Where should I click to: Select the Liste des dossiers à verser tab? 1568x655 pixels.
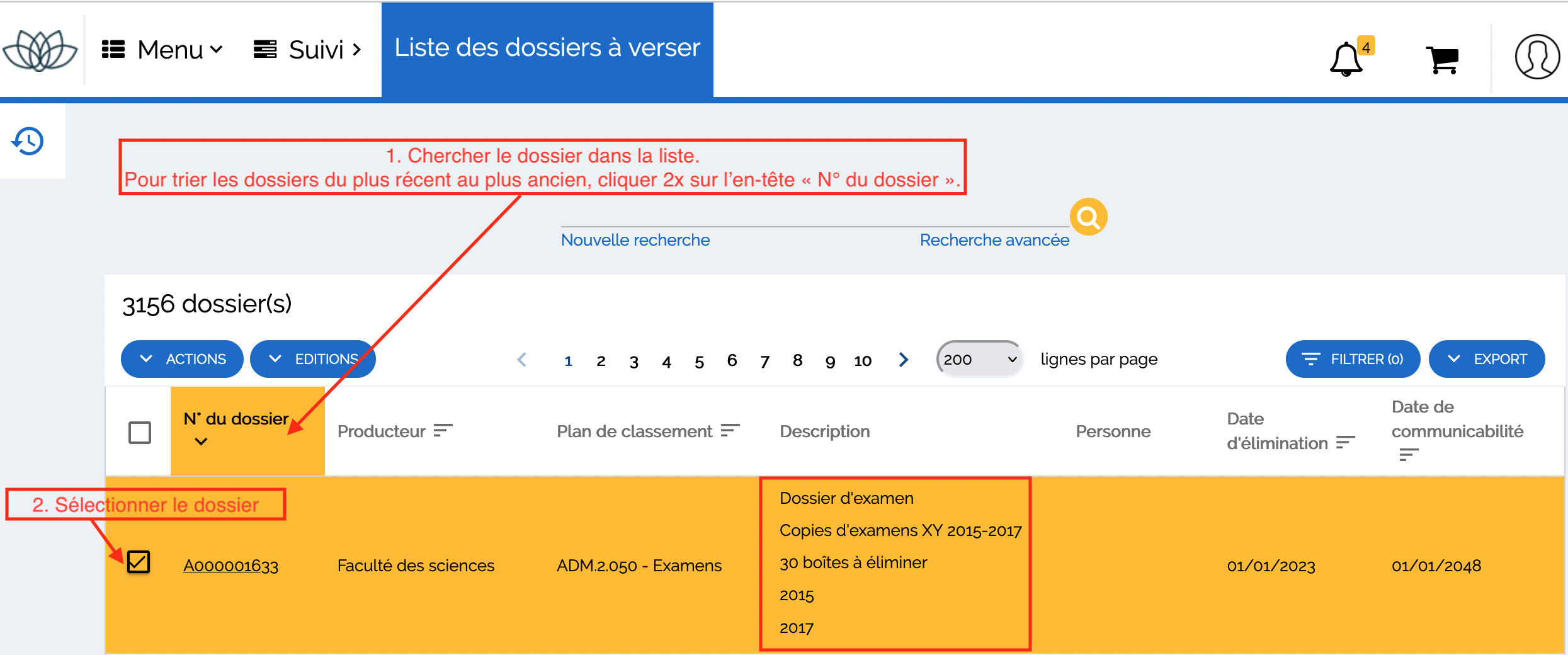click(547, 48)
